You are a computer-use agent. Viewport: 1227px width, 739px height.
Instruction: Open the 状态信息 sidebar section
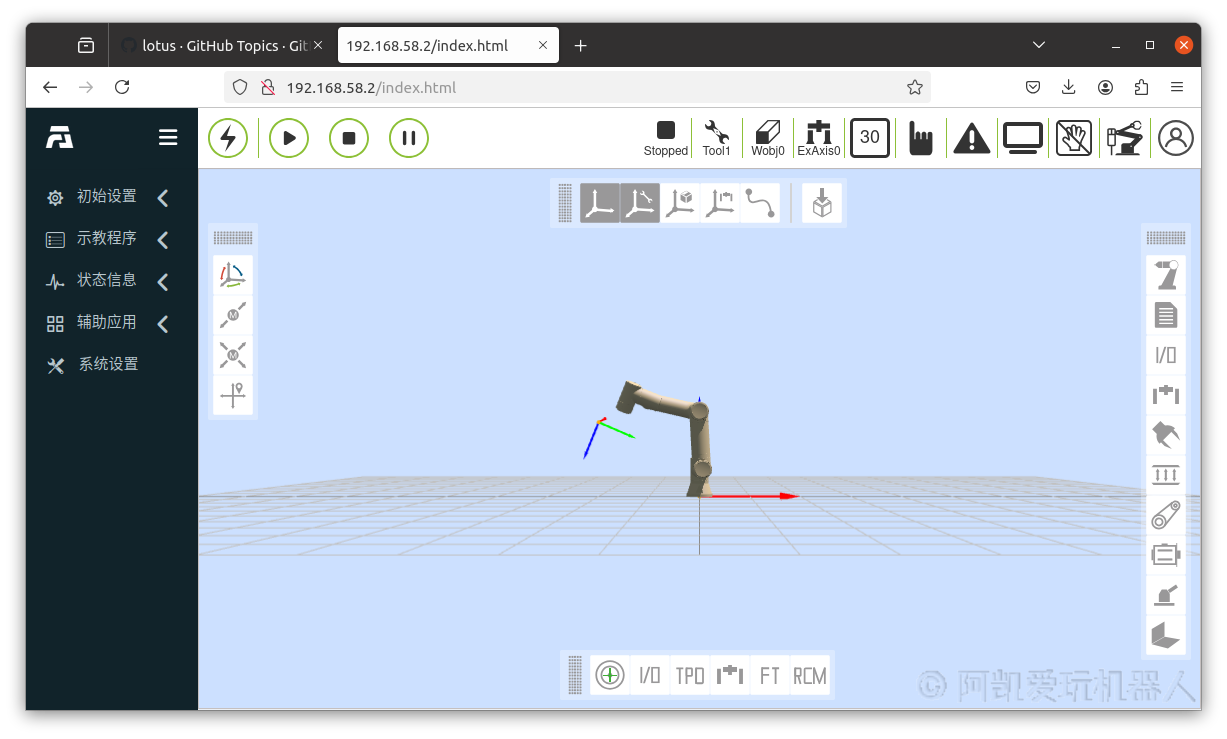coord(106,281)
